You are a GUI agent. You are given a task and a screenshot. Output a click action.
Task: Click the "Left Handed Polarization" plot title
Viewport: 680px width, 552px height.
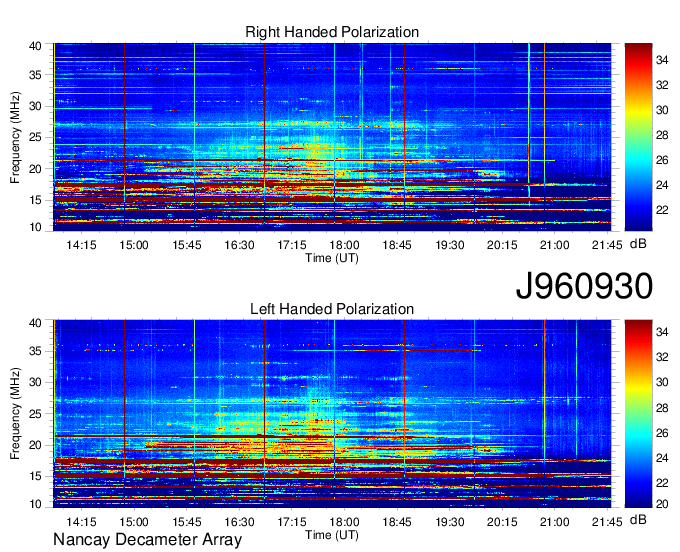[332, 309]
